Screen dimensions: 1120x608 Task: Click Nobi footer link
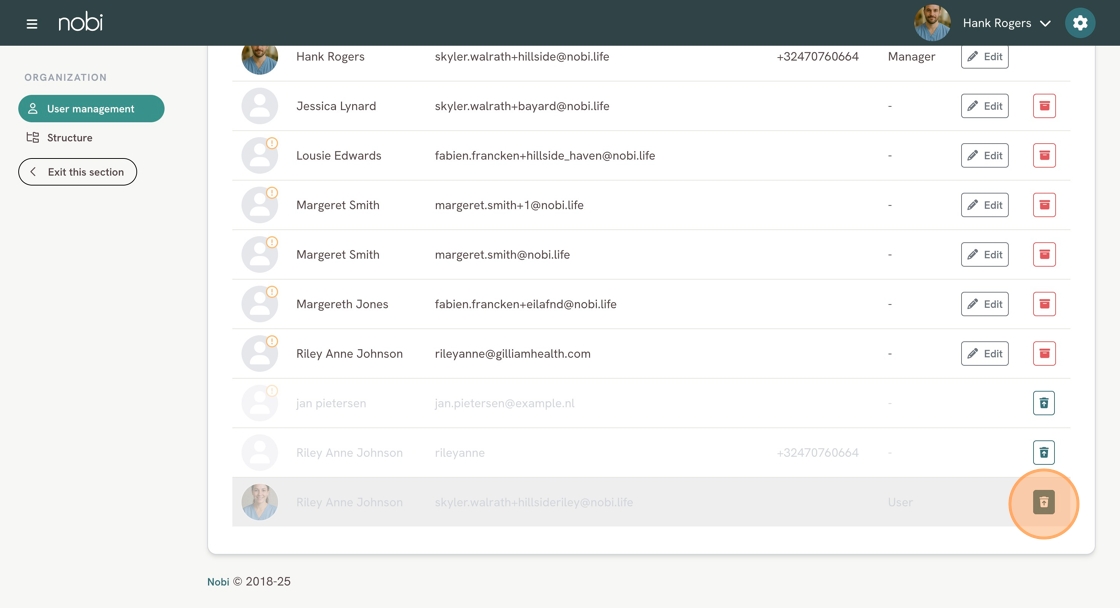click(x=218, y=582)
